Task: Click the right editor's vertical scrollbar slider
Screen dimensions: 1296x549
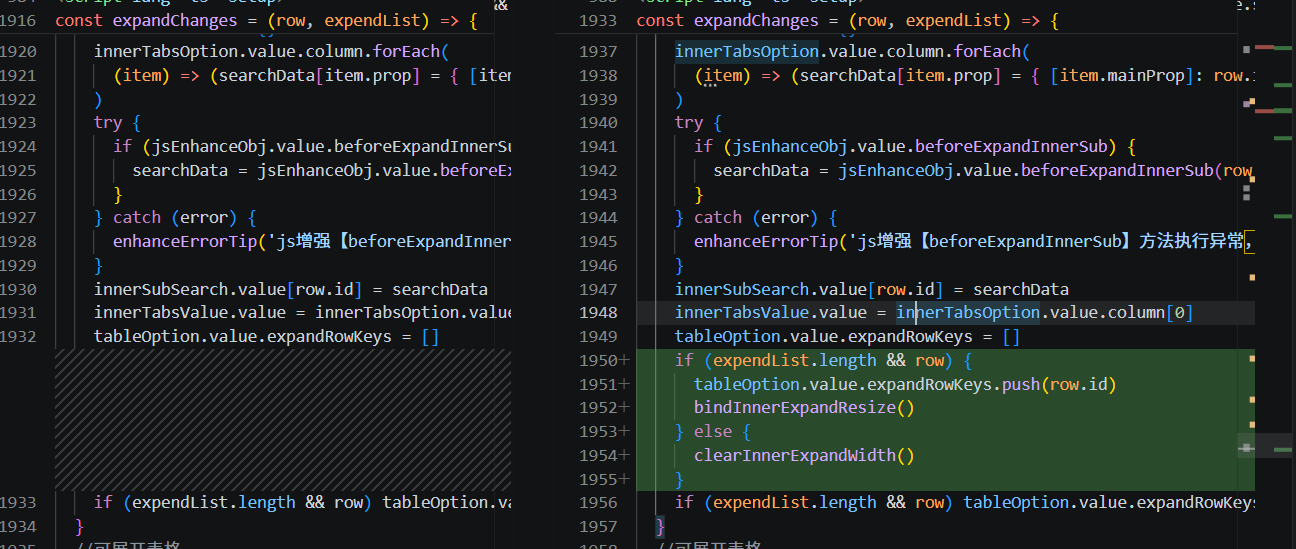Action: (1267, 448)
